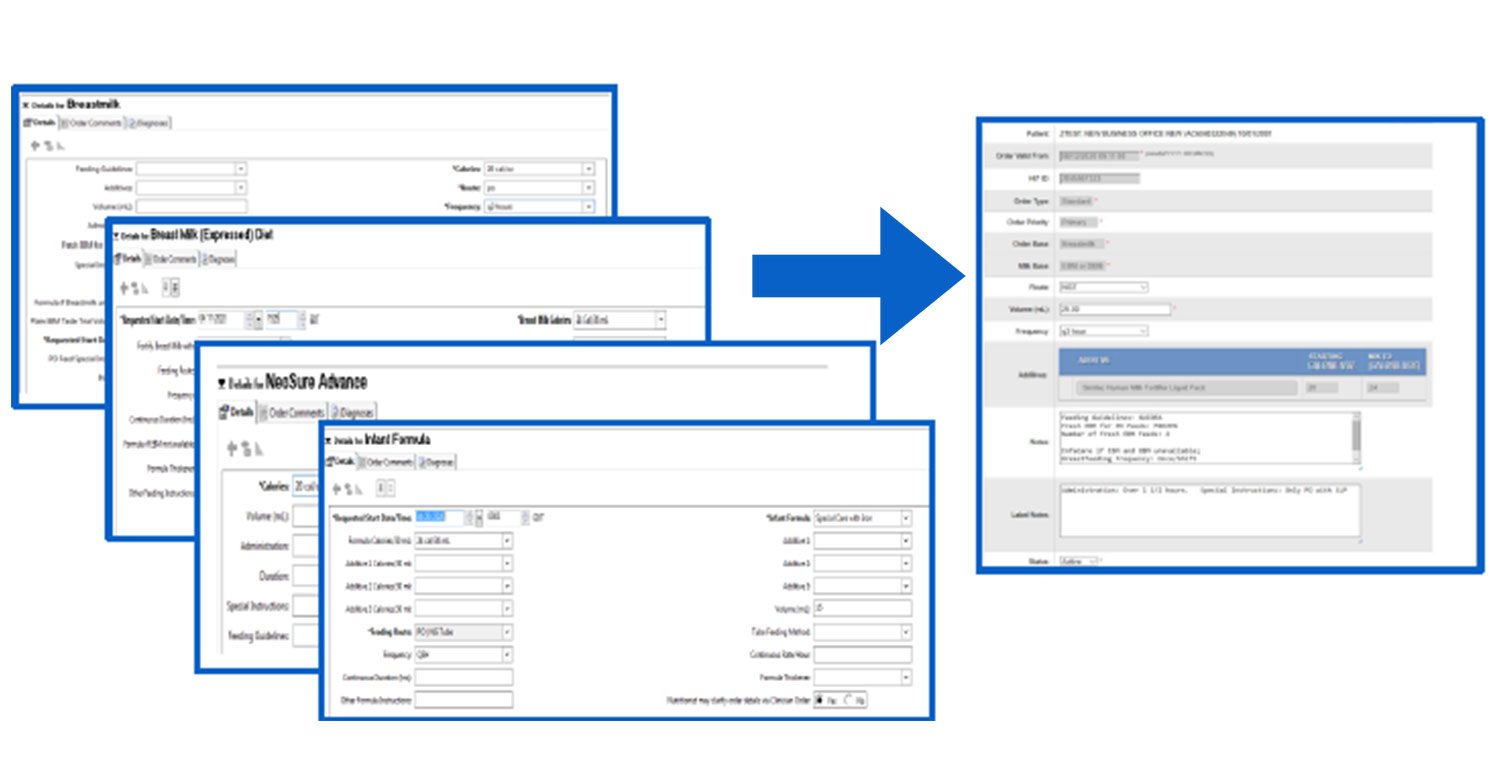Expand the Feeding Route dropdown in Infant Formula
The image size is (1500, 762).
coord(507,632)
